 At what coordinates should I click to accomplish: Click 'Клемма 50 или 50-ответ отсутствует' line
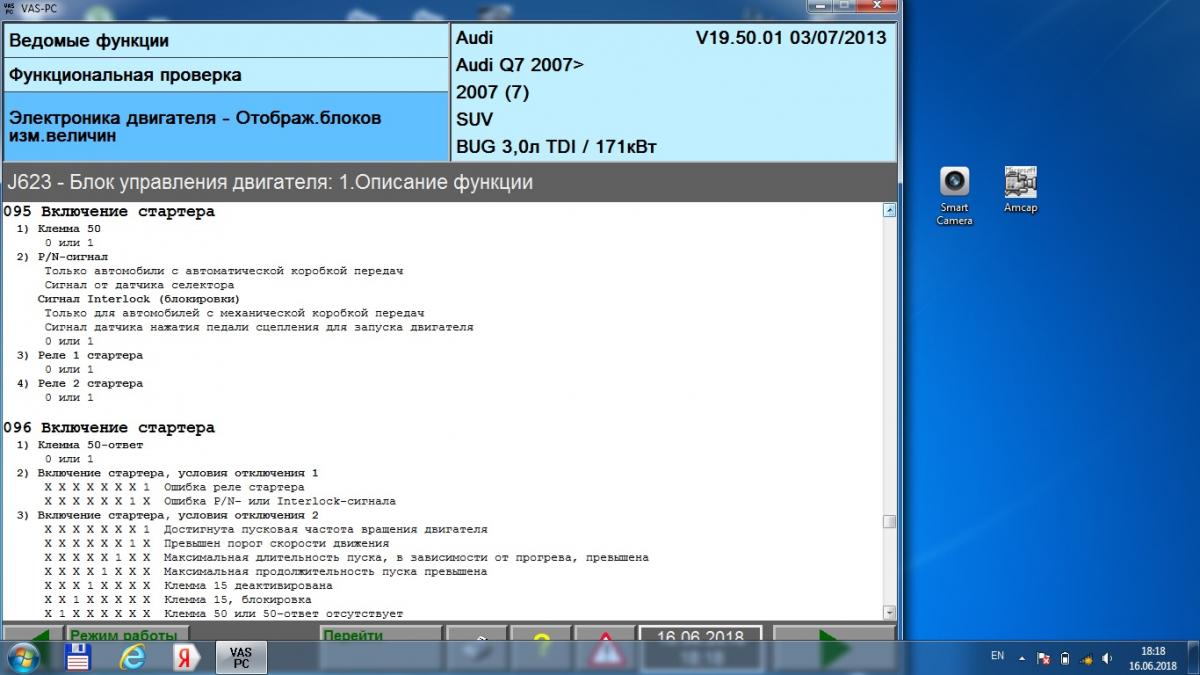pos(284,613)
